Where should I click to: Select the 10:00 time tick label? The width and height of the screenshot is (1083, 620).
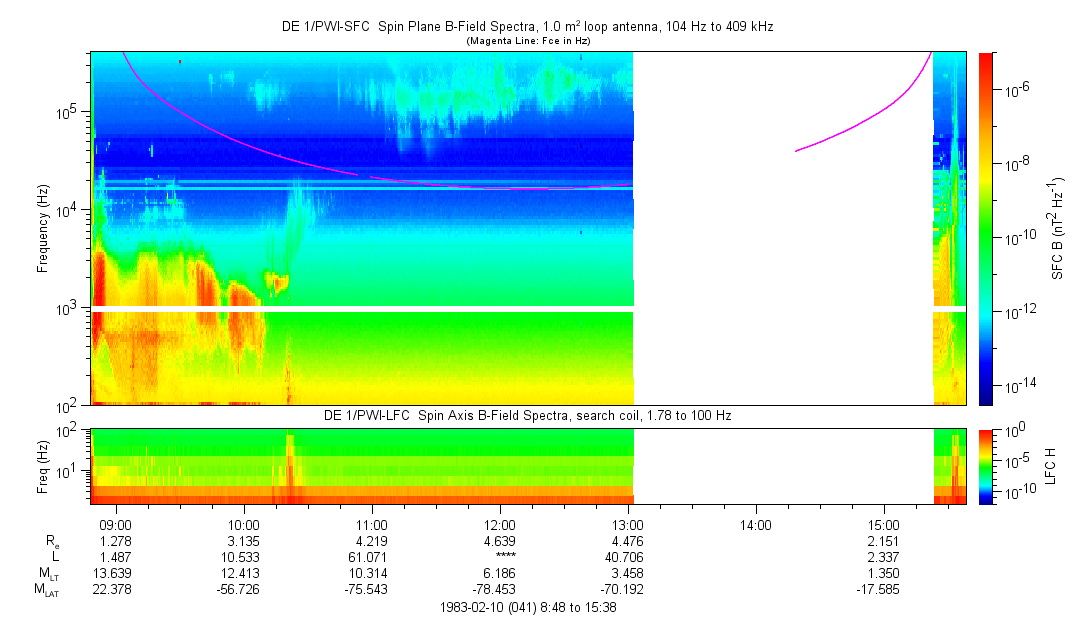[244, 525]
